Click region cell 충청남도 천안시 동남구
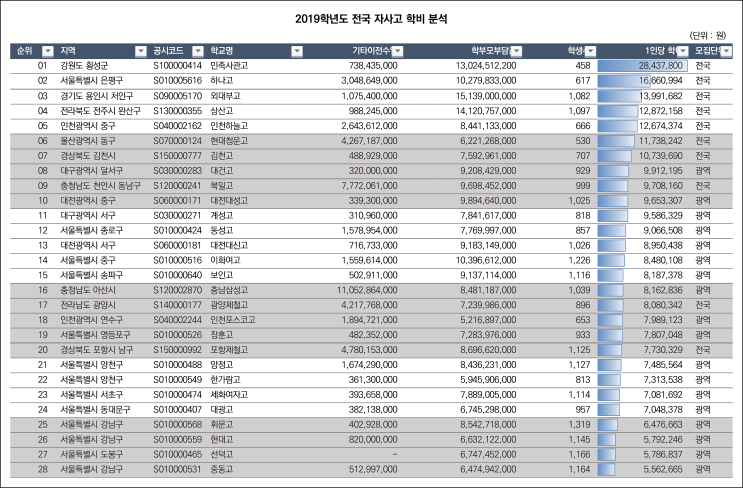743x488 pixels. 100,185
